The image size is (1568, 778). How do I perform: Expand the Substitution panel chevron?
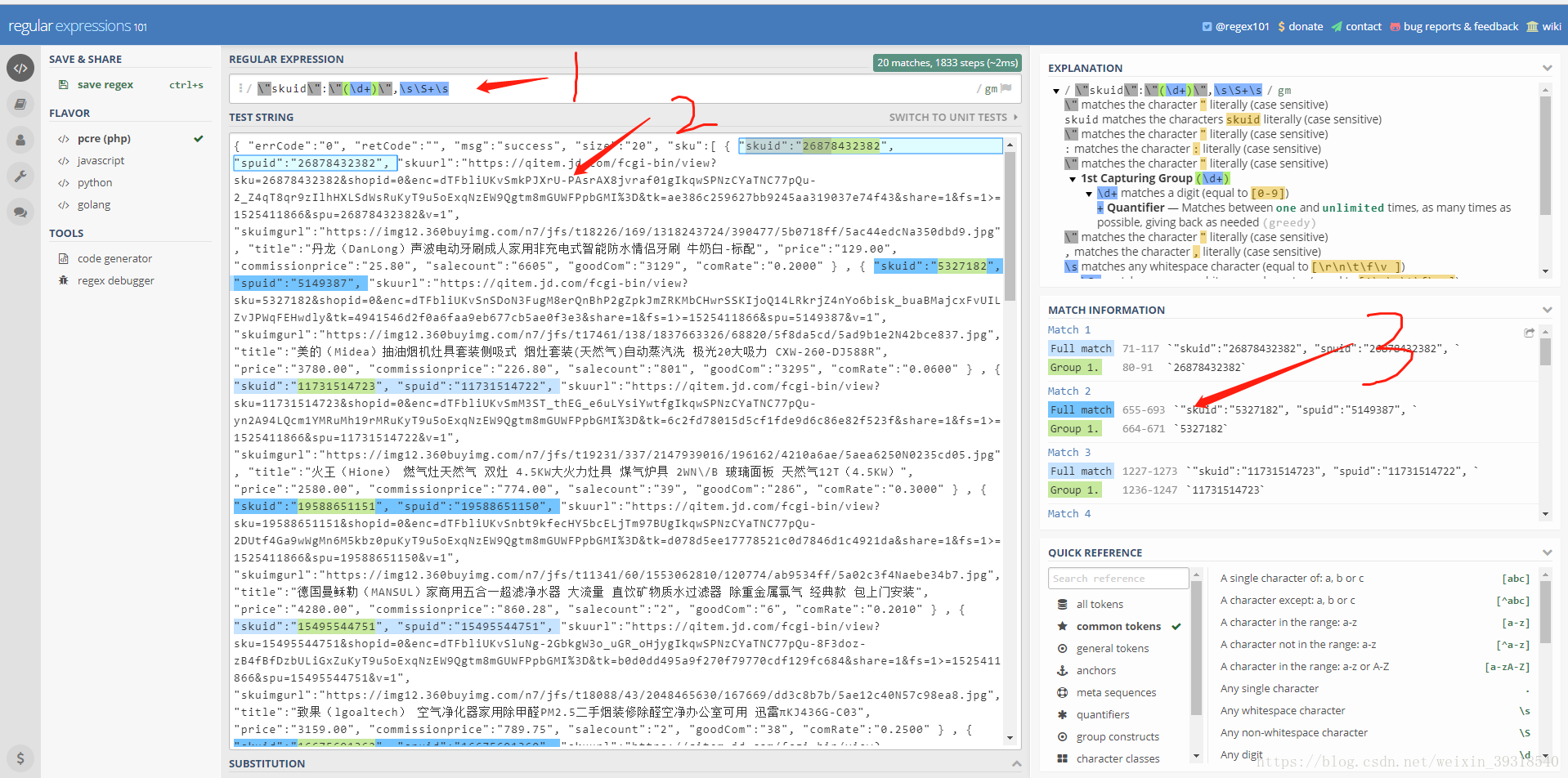pos(1016,763)
